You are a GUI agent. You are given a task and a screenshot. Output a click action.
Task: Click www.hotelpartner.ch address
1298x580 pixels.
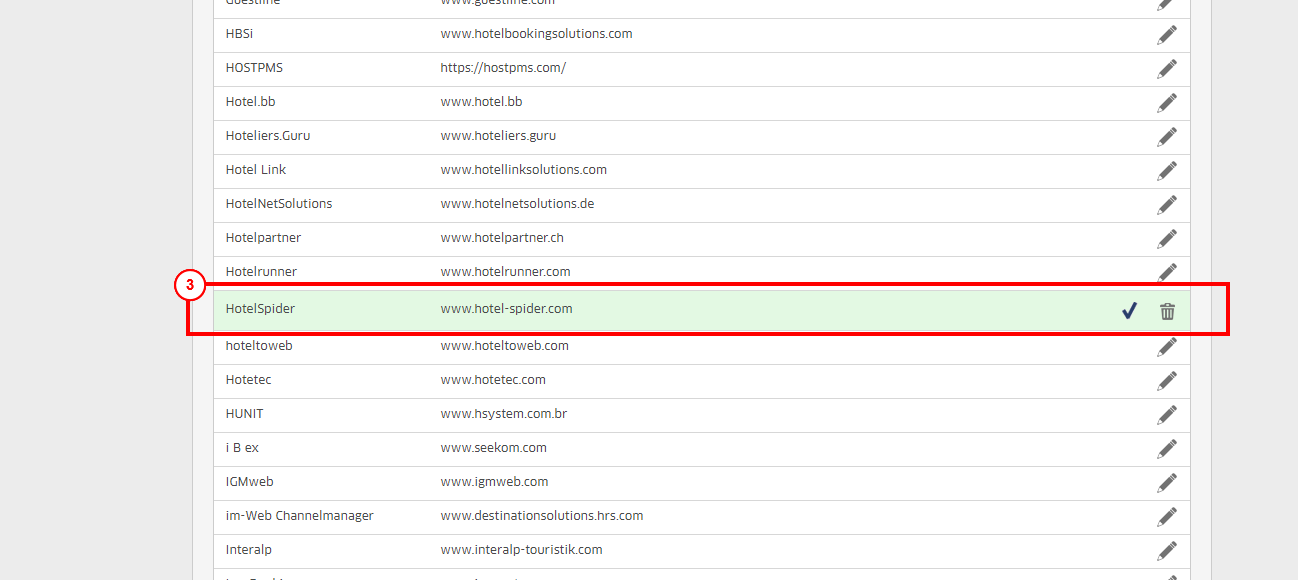[x=502, y=238]
